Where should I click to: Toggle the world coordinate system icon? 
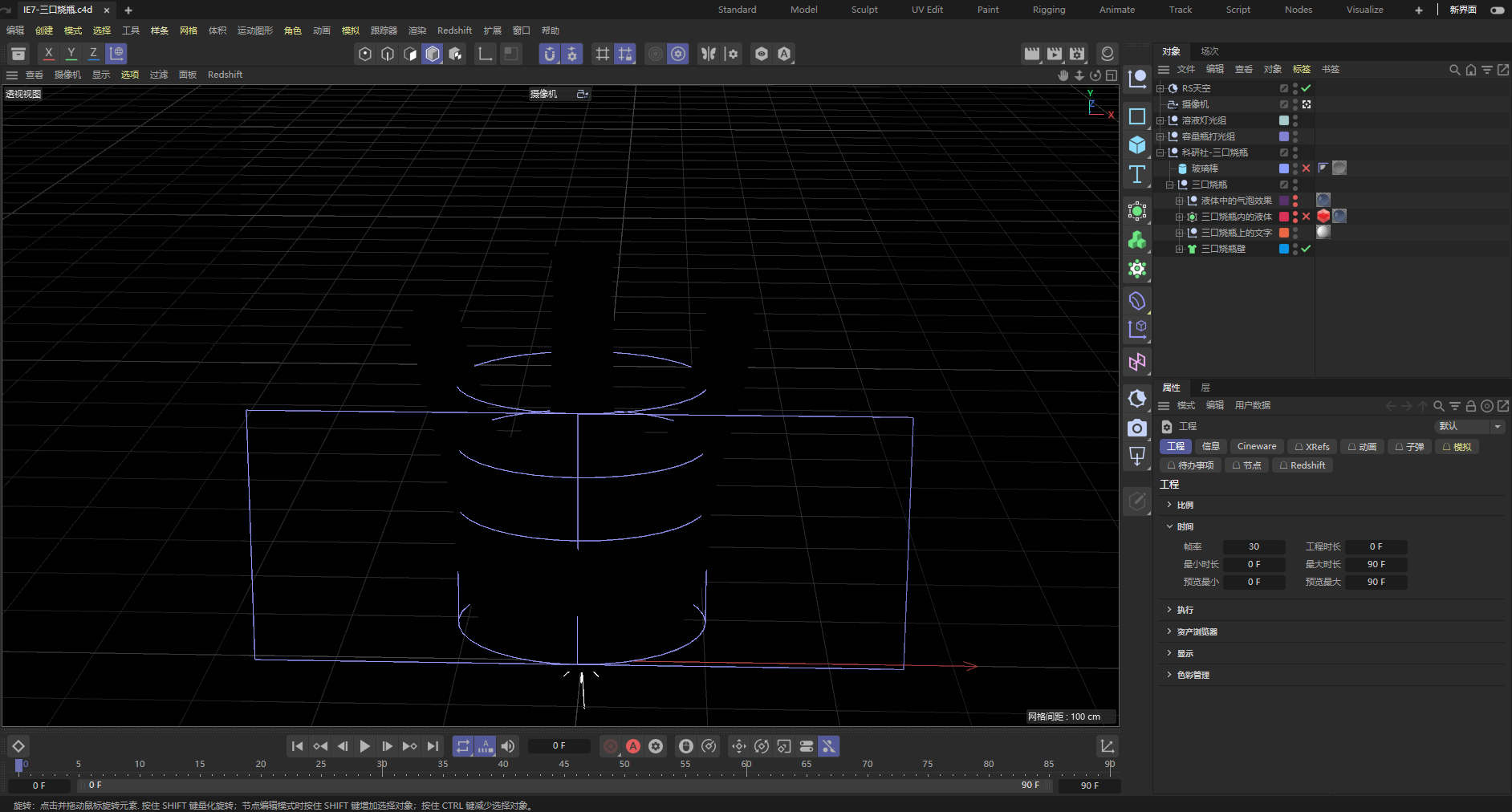116,54
